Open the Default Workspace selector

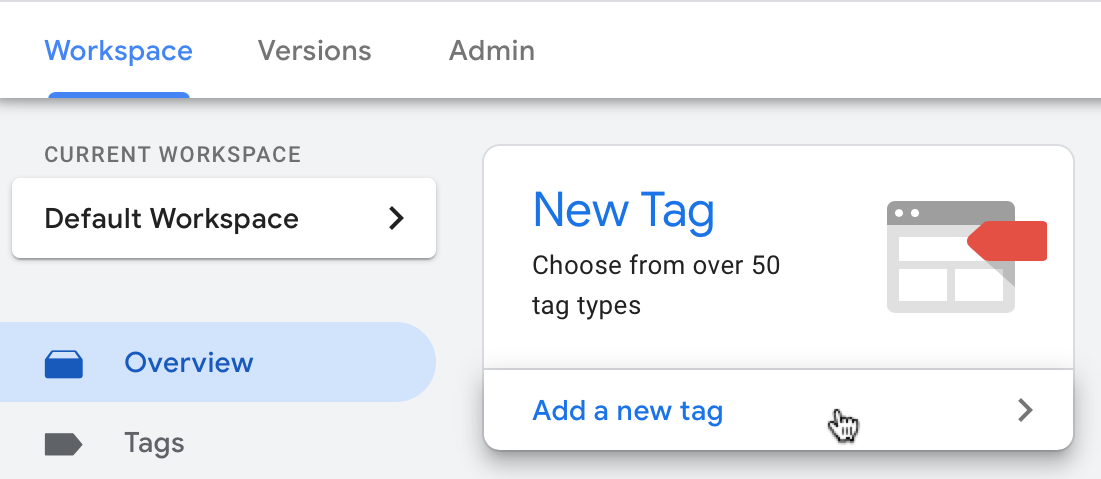[x=224, y=218]
